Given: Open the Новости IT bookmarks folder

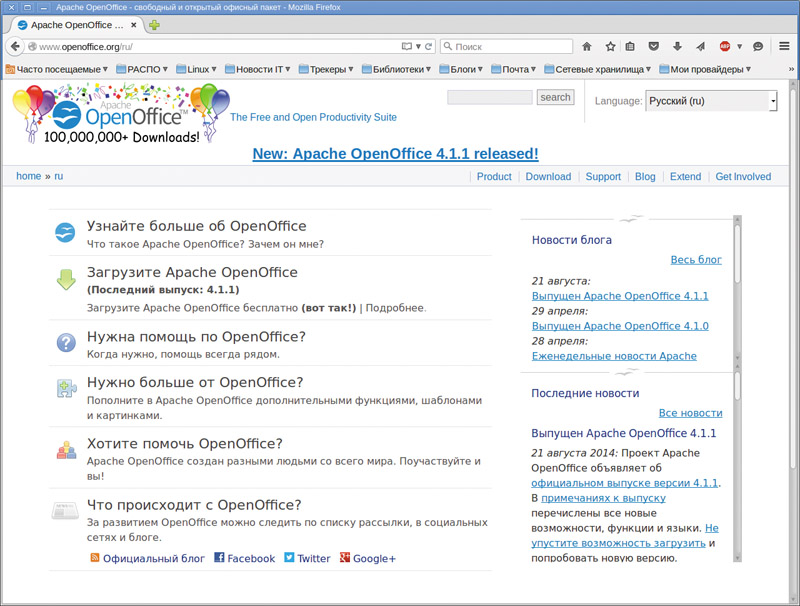Looking at the screenshot, I should click(x=258, y=69).
